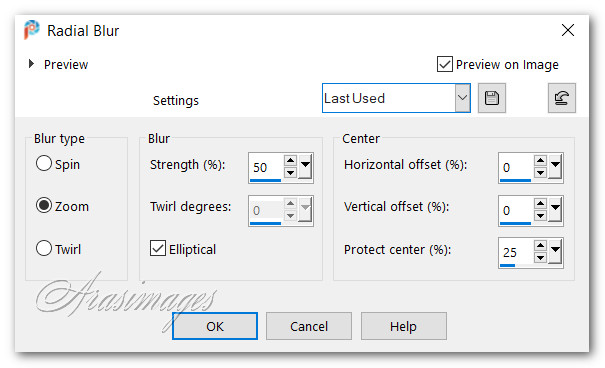
Task: Click the save preset floppy disk icon
Action: (492, 98)
